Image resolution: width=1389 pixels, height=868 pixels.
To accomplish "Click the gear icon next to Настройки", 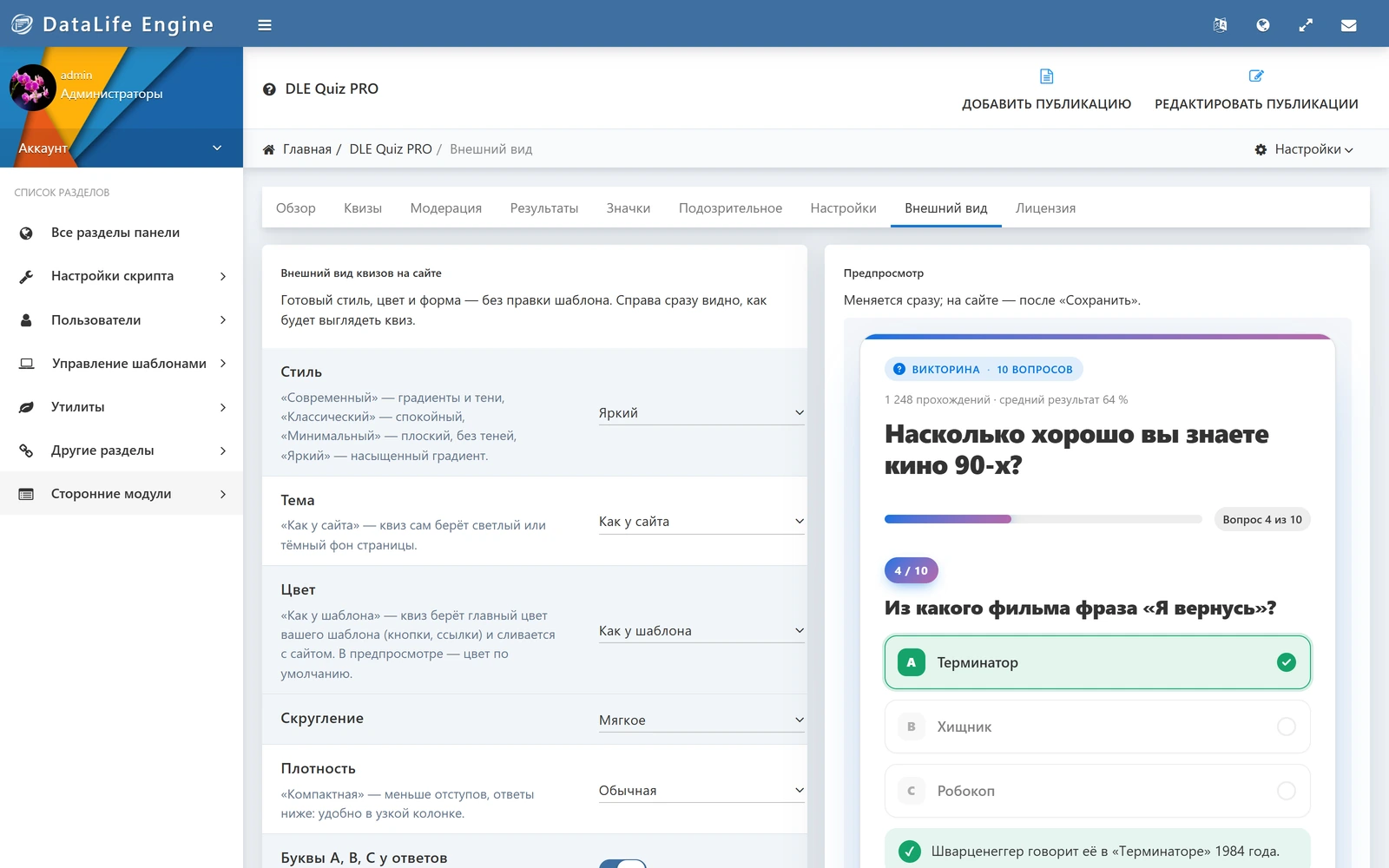I will pyautogui.click(x=1261, y=149).
